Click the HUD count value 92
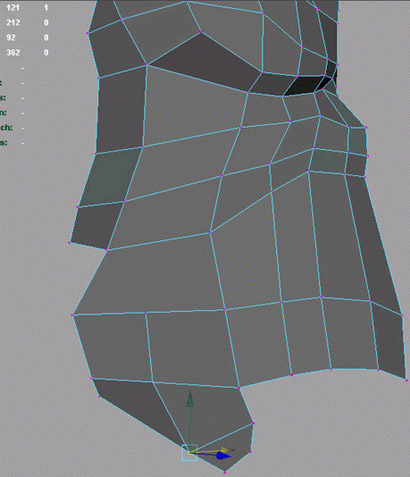This screenshot has height=477, width=410. click(11, 38)
